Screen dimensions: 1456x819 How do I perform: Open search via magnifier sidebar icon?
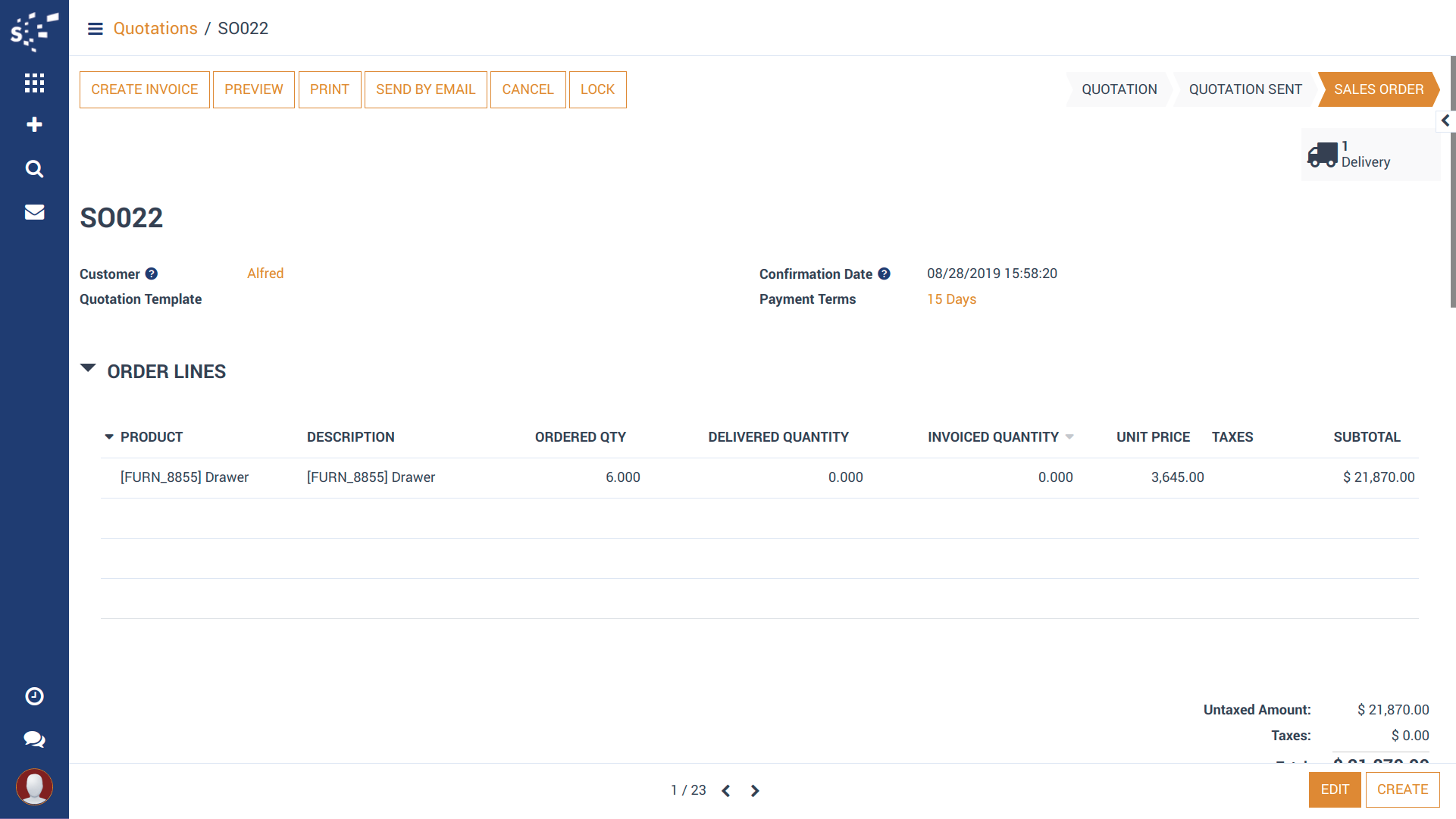click(x=34, y=168)
